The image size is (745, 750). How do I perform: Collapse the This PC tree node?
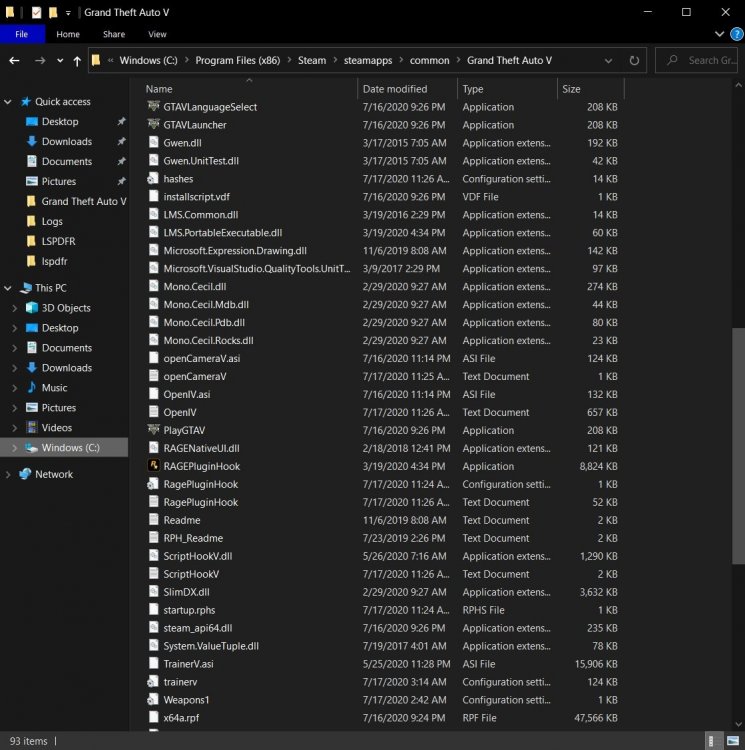(x=10, y=288)
